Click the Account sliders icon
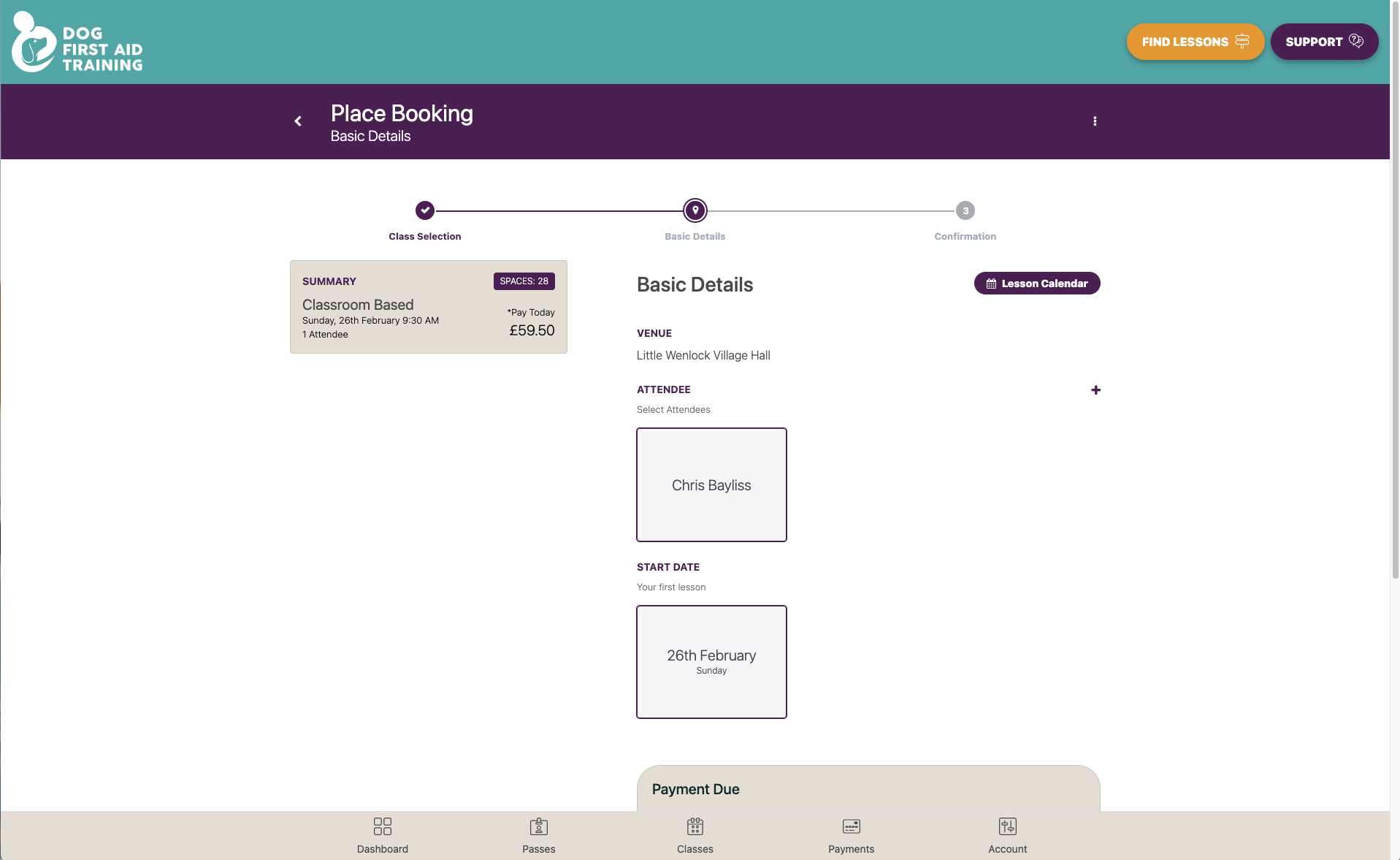The image size is (1400, 860). click(1008, 826)
